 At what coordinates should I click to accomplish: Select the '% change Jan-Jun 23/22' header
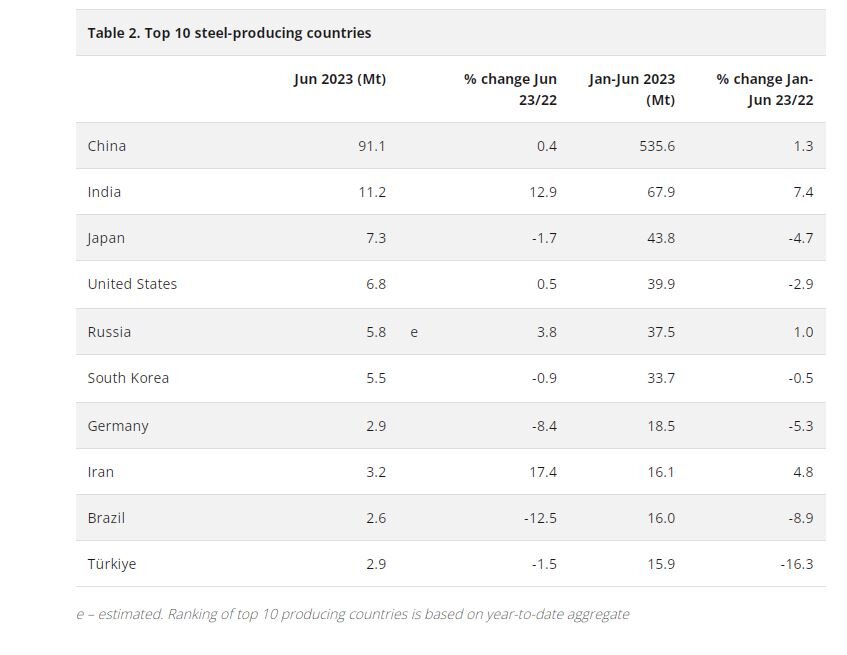(764, 89)
